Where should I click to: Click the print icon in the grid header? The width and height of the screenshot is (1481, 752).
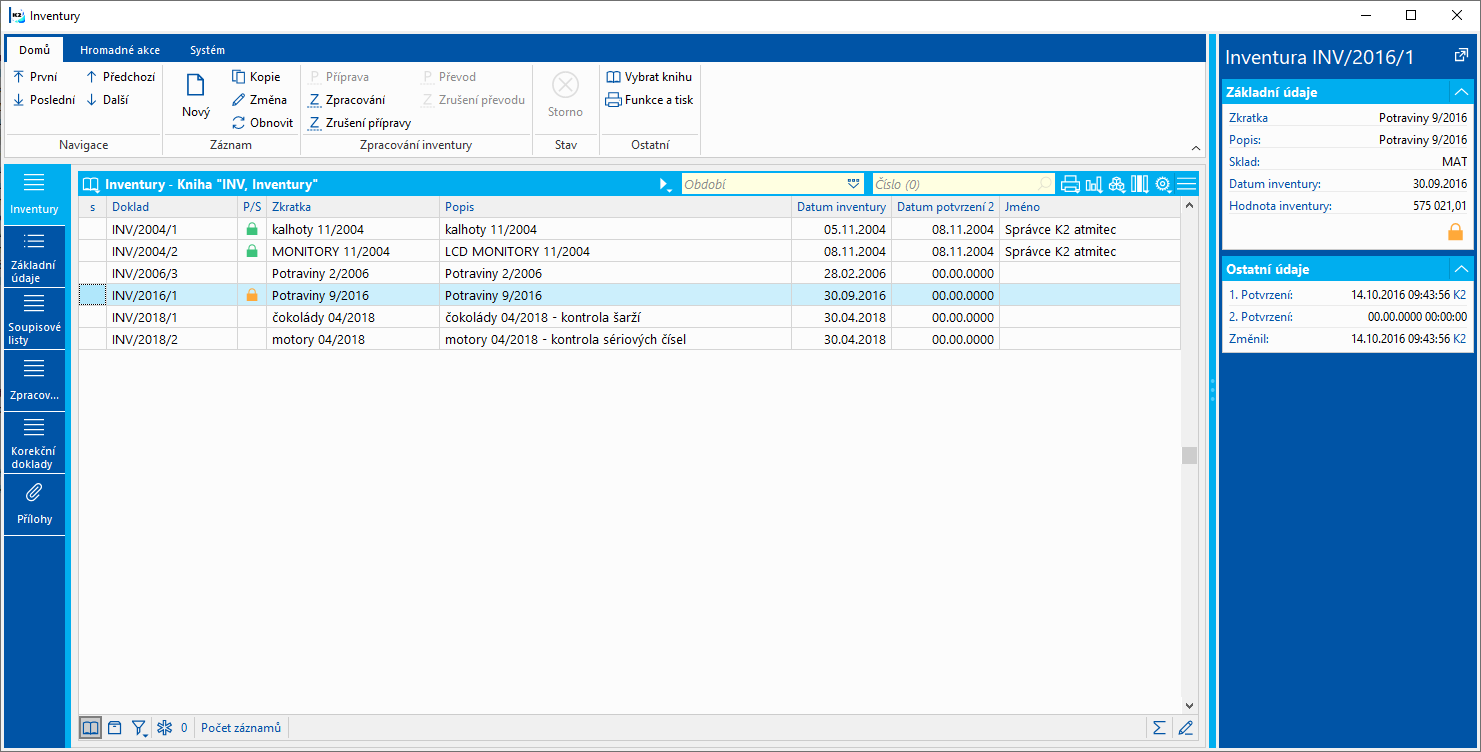tap(1070, 184)
